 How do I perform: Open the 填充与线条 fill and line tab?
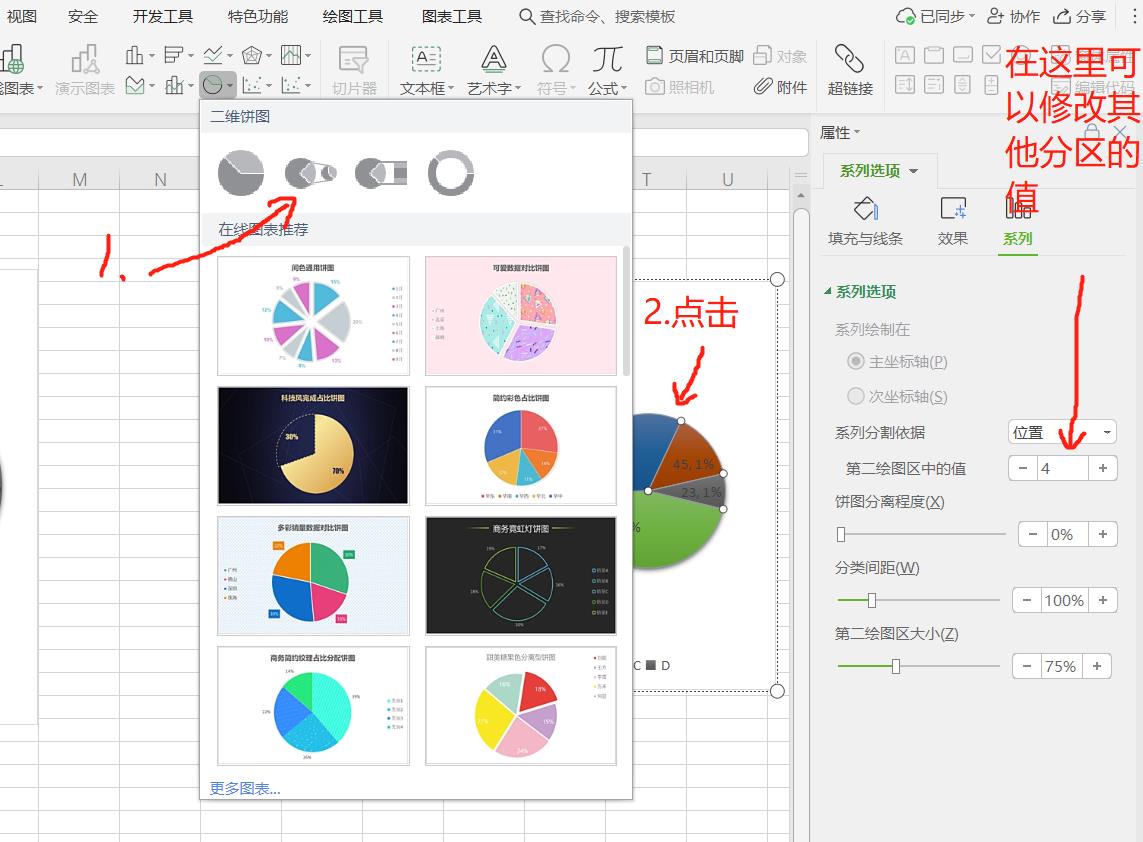coord(865,221)
